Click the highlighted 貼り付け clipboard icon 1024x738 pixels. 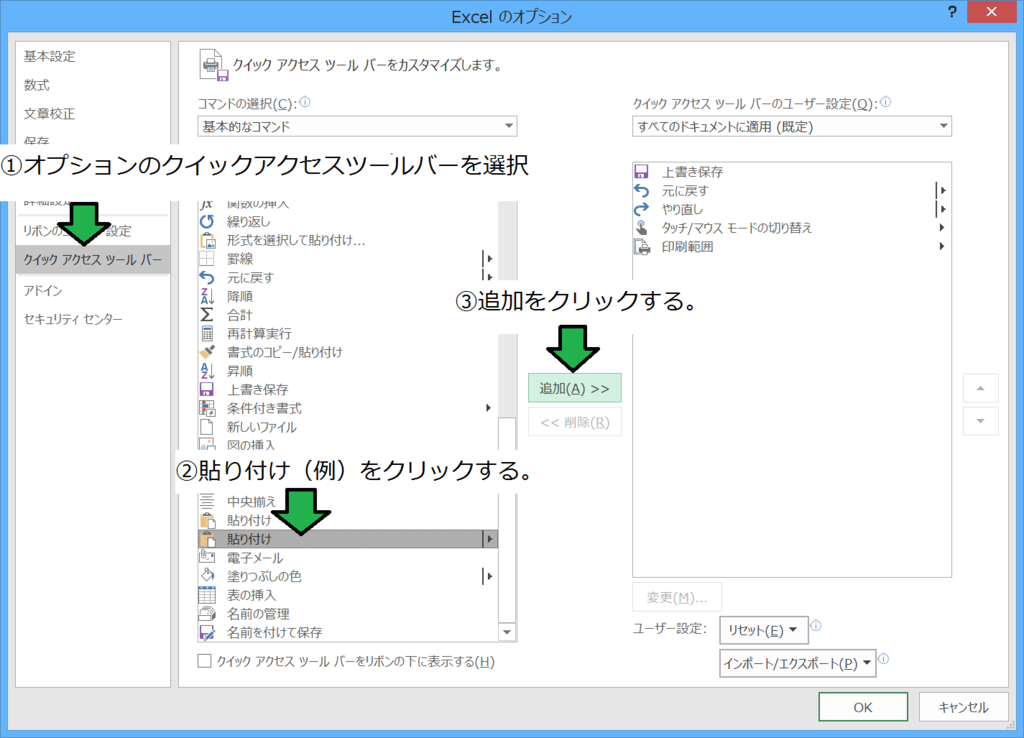pyautogui.click(x=207, y=539)
